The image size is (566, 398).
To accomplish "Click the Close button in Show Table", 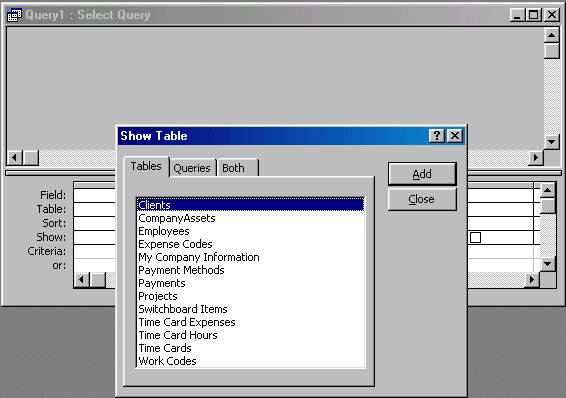I will coord(422,199).
